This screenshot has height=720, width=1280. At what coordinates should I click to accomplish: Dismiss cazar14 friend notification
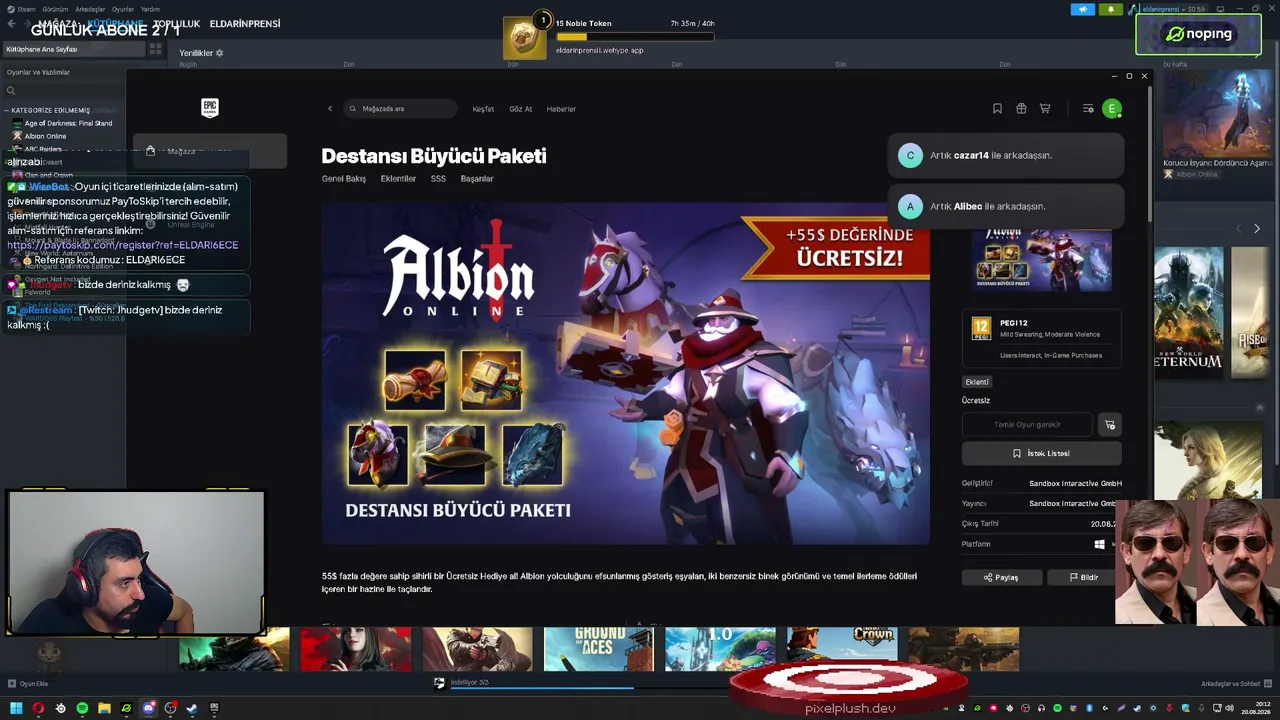(x=1006, y=156)
